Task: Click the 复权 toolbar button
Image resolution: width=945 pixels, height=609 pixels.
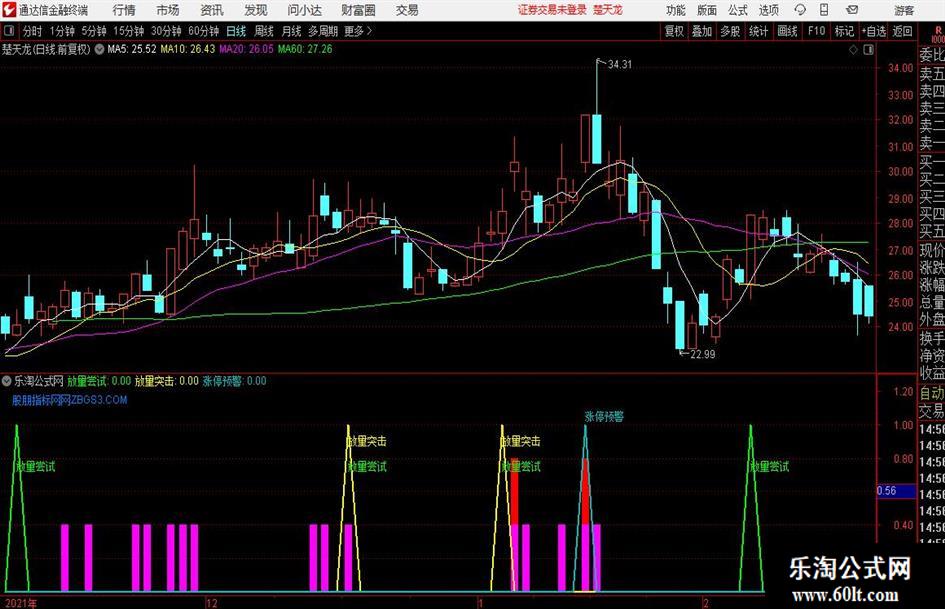Action: (x=674, y=31)
